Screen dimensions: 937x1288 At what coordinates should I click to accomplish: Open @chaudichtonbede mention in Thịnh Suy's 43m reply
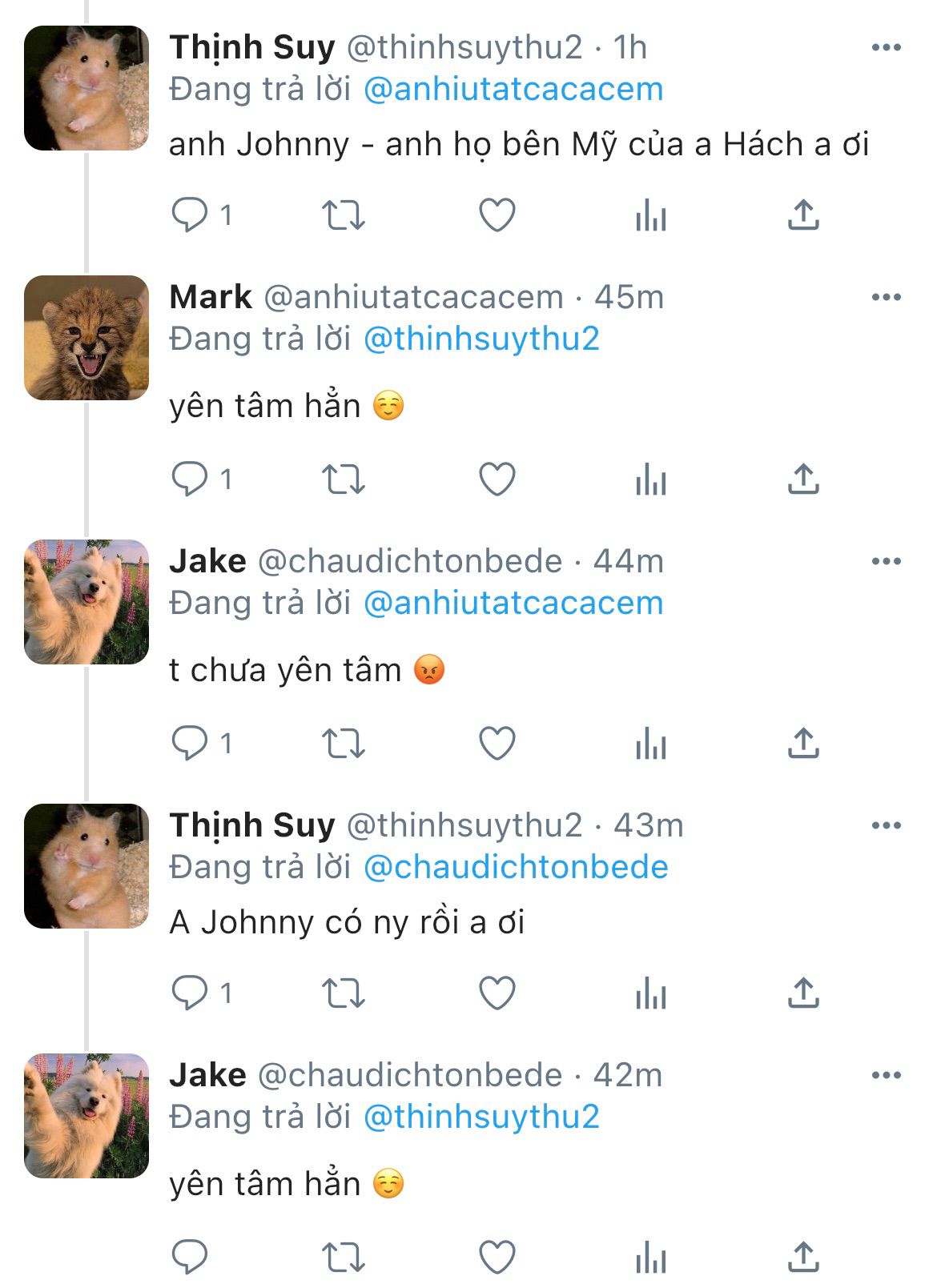coord(516,867)
